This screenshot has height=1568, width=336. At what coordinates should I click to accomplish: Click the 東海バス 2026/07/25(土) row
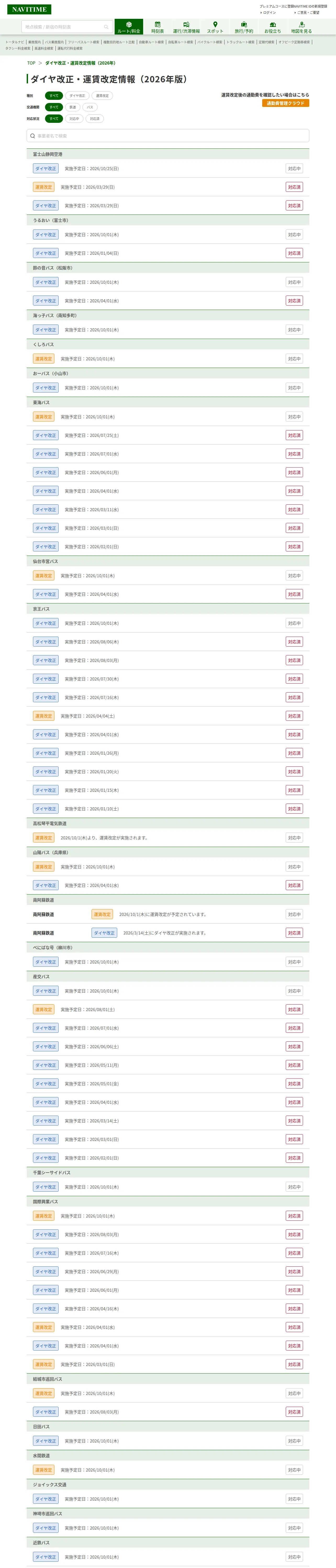tap(168, 435)
